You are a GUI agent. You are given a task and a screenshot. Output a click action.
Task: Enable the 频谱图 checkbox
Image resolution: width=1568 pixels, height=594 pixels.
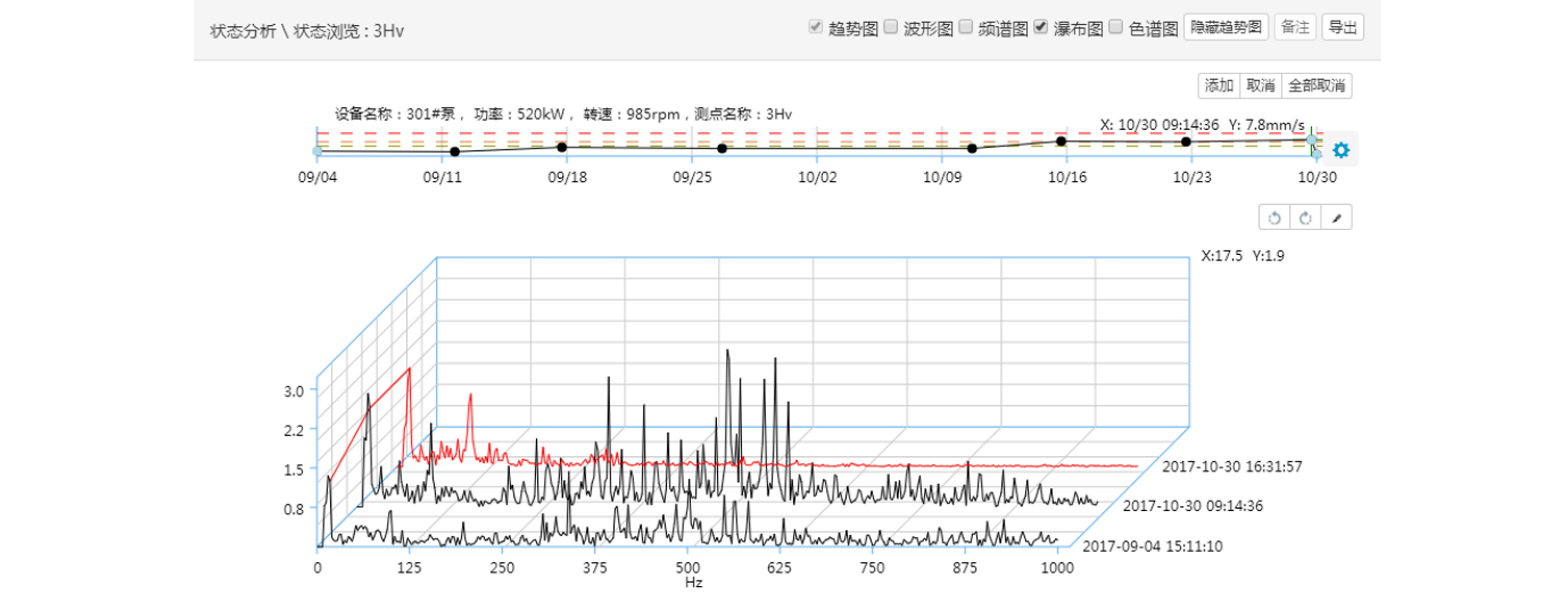click(x=965, y=28)
